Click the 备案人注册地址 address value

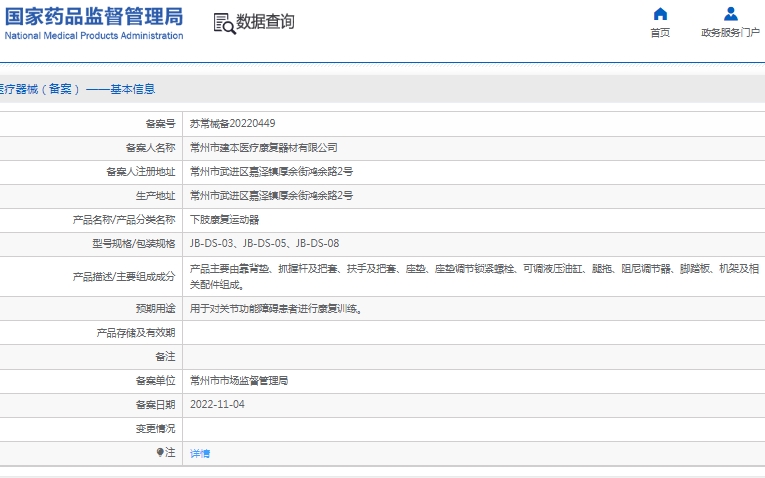coord(271,172)
